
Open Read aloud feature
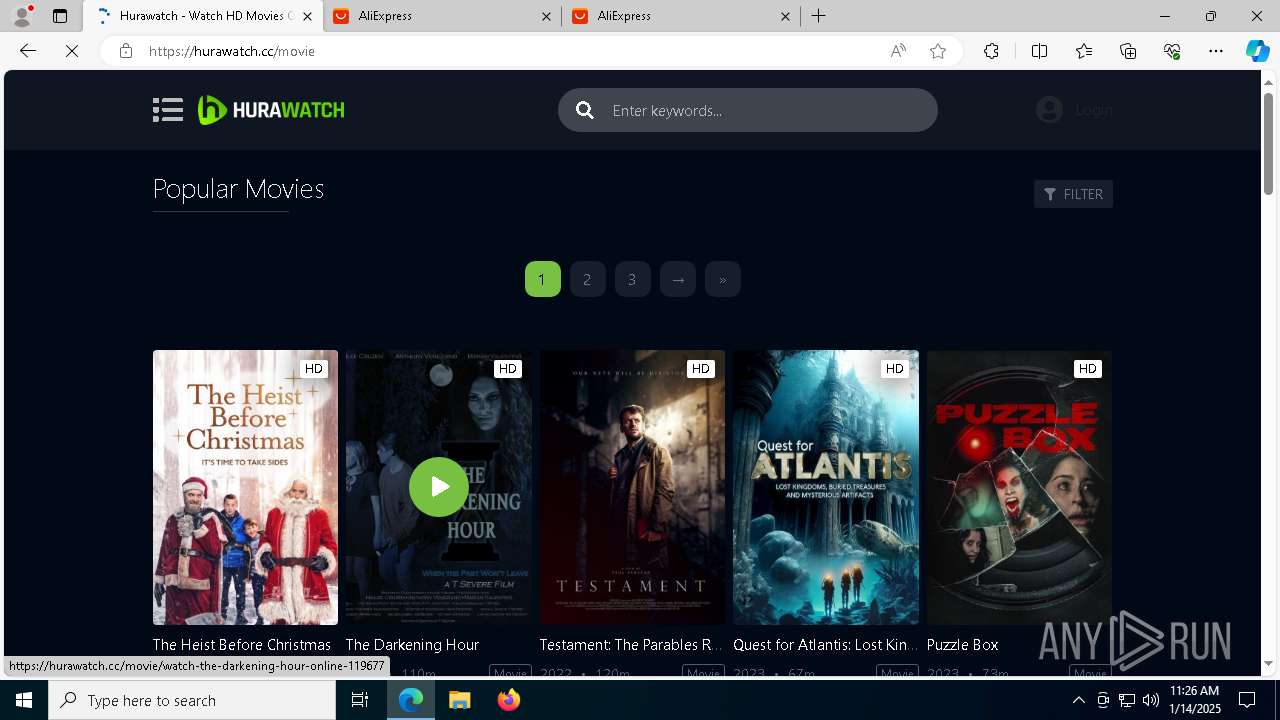click(898, 51)
